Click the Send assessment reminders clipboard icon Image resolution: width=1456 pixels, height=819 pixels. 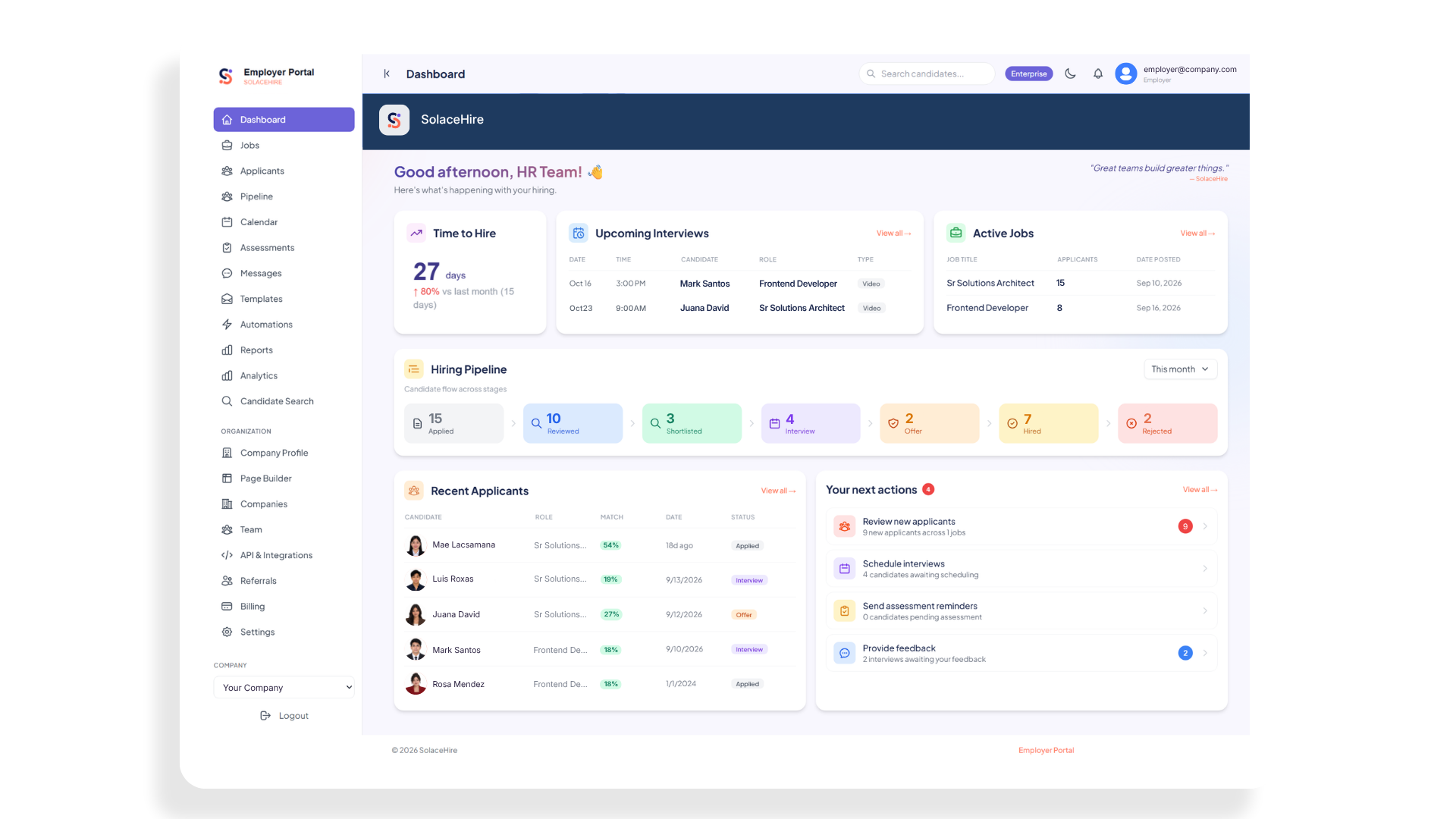click(x=844, y=610)
